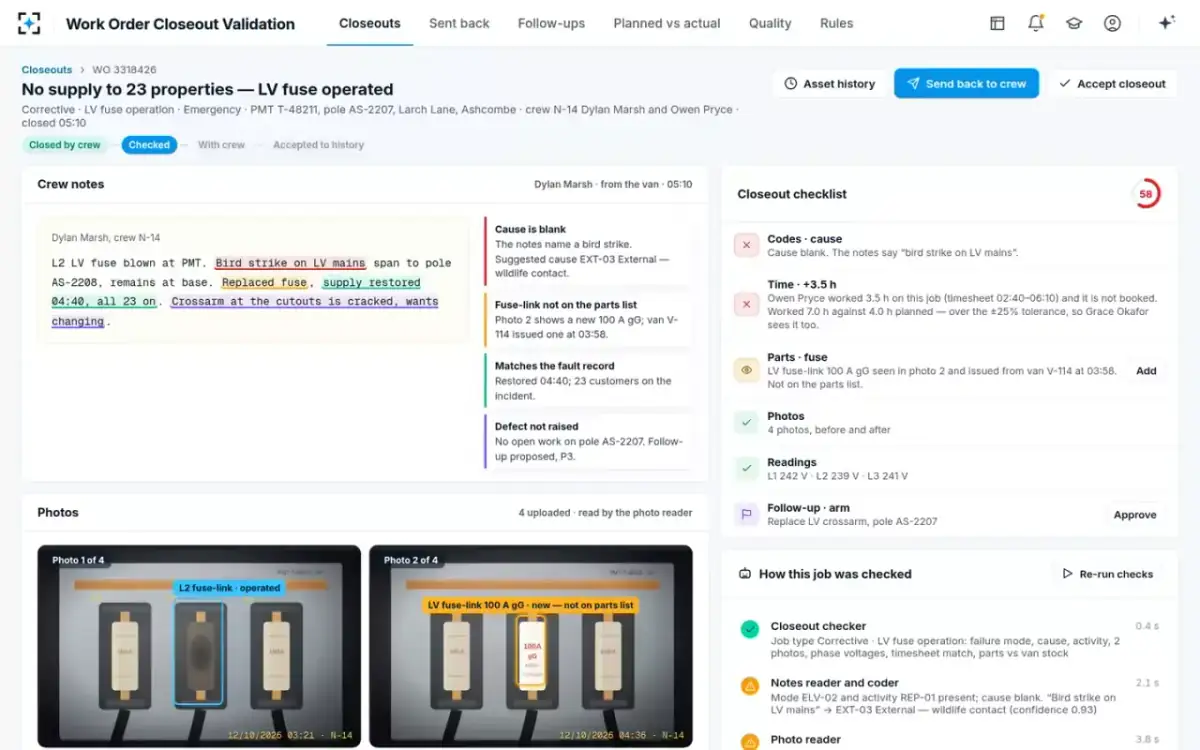Go to the Quality tab
1200x750 pixels.
(x=770, y=23)
